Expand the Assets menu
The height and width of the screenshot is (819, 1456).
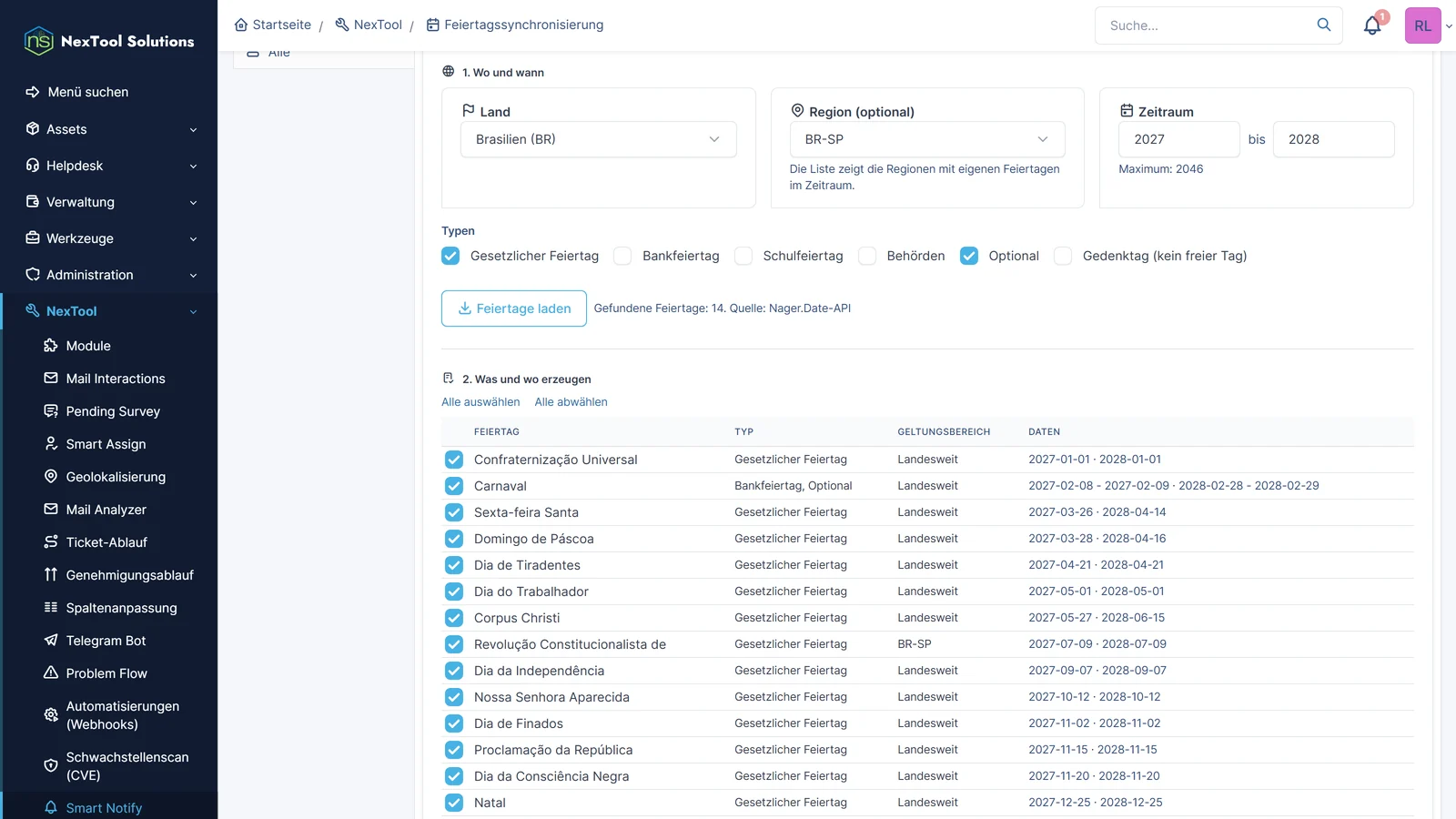point(109,129)
